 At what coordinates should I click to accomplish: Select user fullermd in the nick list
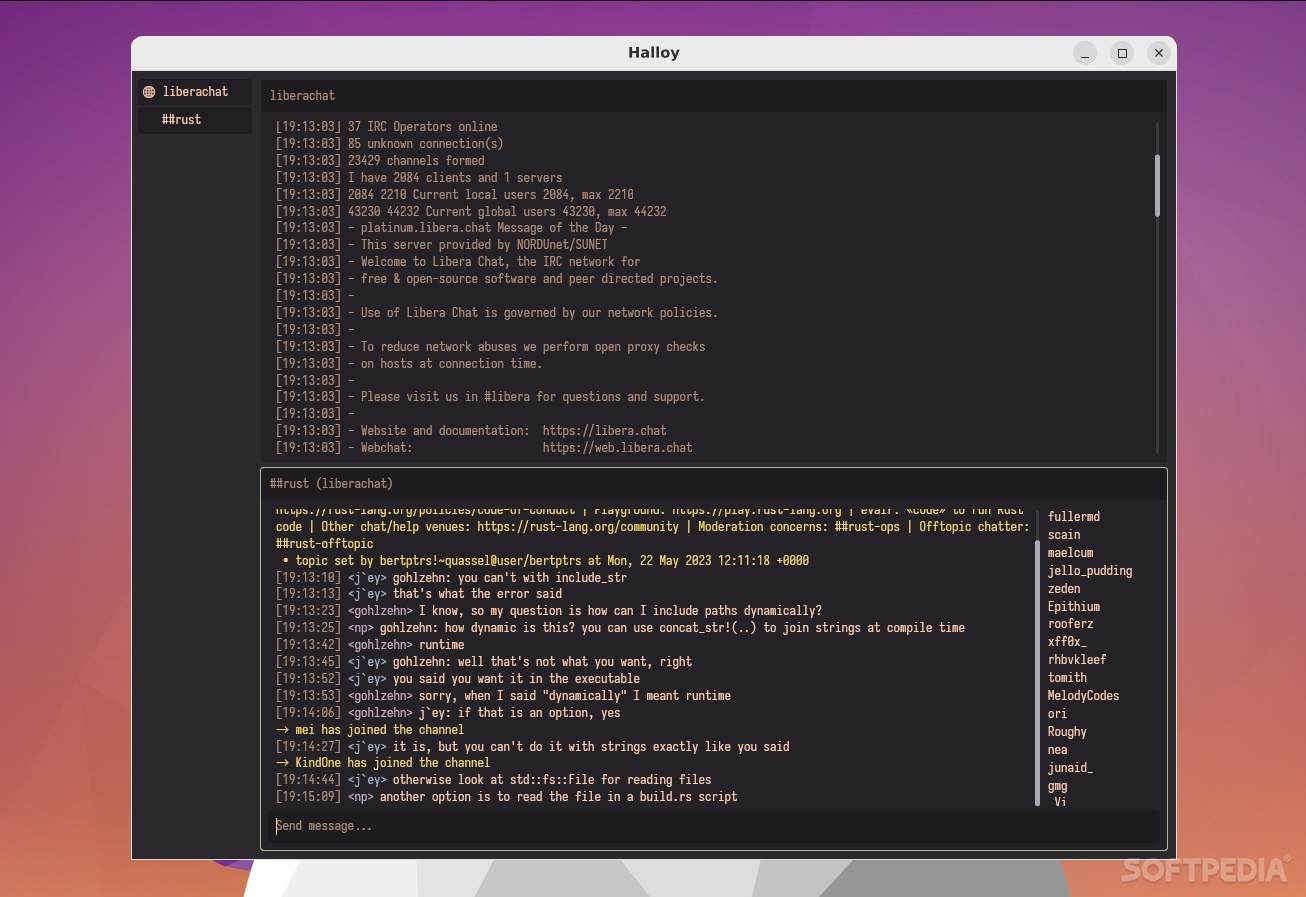(x=1073, y=517)
